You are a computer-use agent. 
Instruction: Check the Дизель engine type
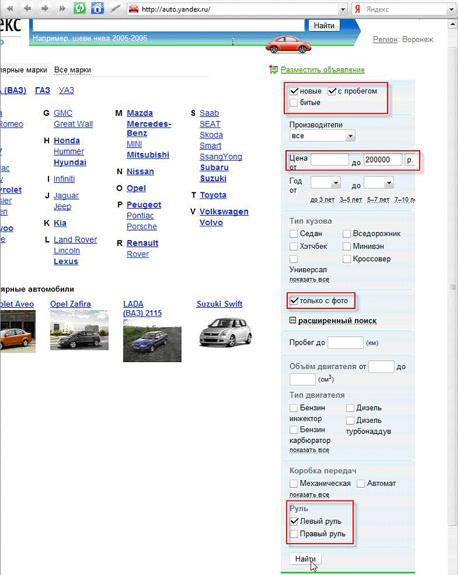point(350,408)
